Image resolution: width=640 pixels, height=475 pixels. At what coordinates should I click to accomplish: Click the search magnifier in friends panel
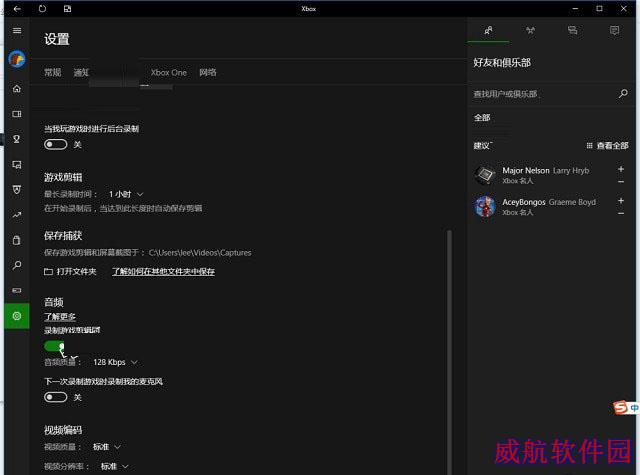[x=623, y=93]
